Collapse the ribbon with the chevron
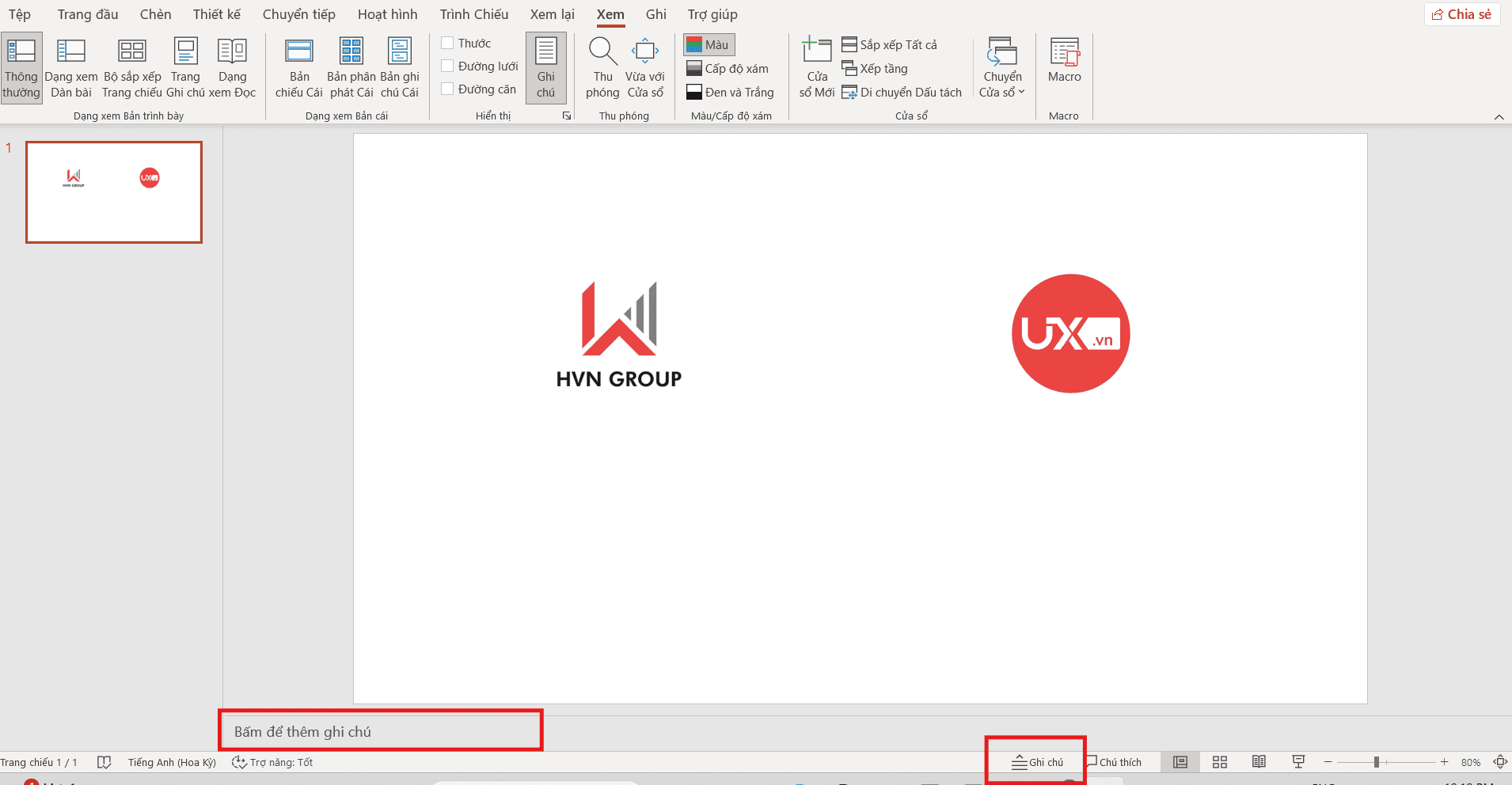 tap(1499, 116)
